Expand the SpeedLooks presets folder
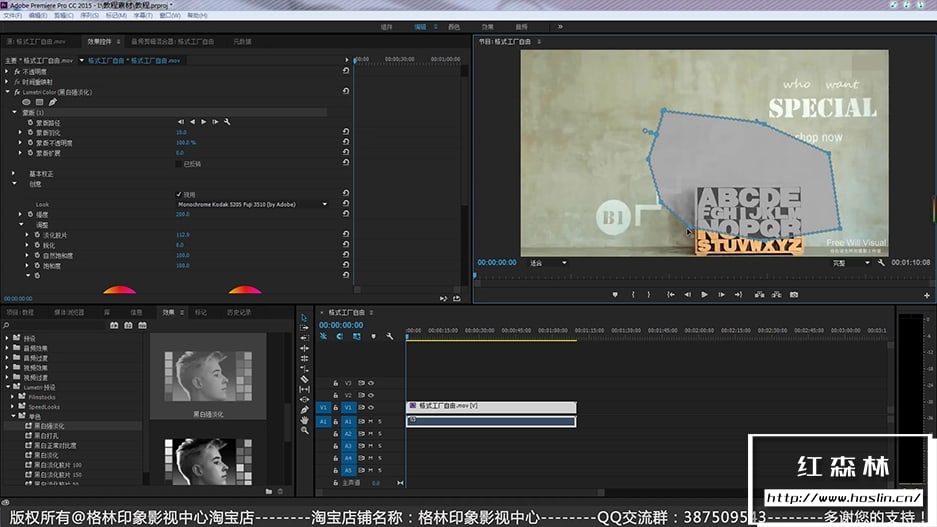Viewport: 937px width, 527px height. [x=14, y=406]
